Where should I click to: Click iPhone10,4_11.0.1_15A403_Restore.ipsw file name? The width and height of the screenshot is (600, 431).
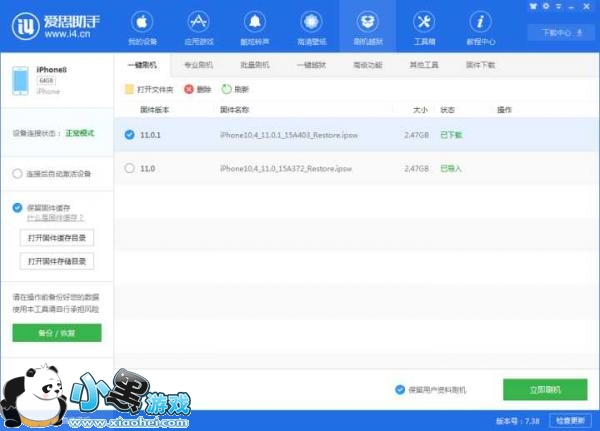(x=289, y=135)
